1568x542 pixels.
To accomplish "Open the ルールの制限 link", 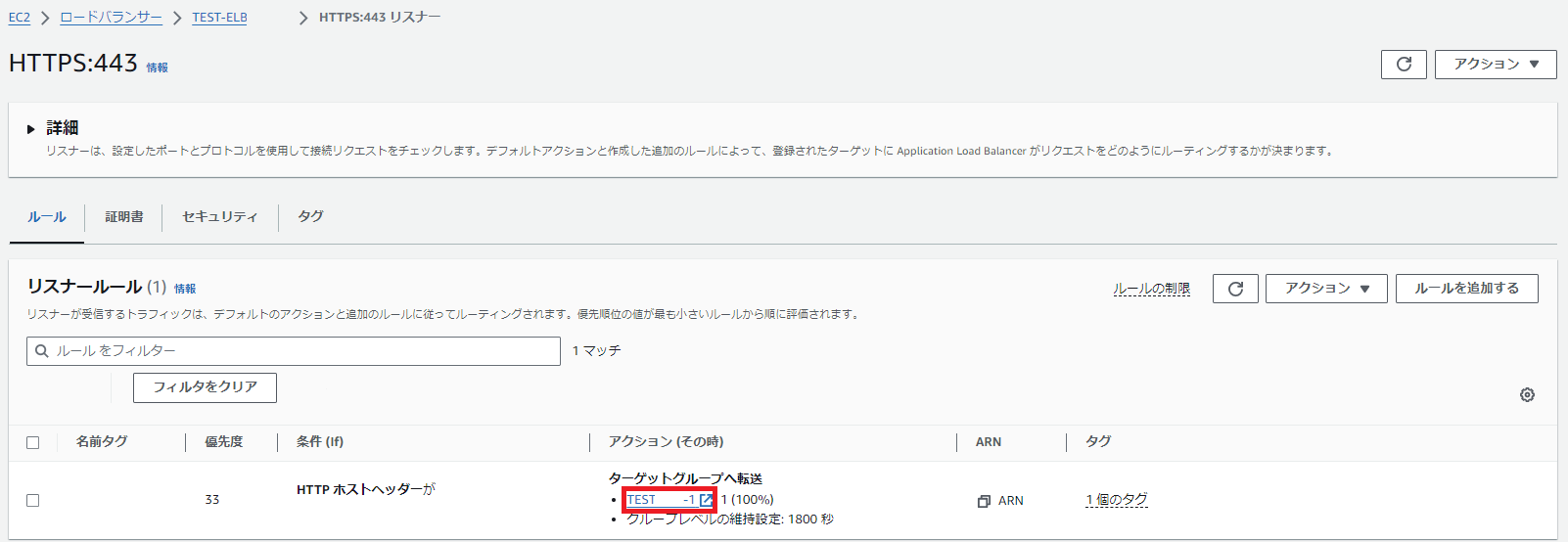I will click(1151, 289).
